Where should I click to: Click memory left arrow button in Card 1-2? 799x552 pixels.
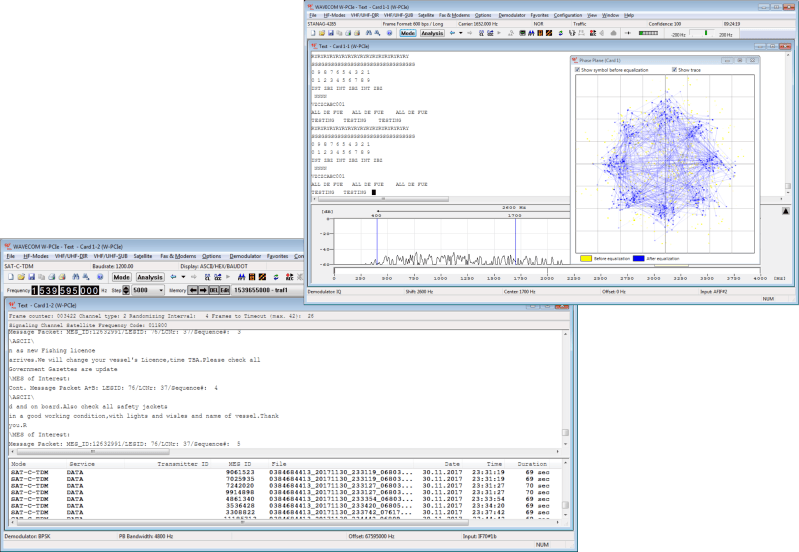click(x=193, y=290)
